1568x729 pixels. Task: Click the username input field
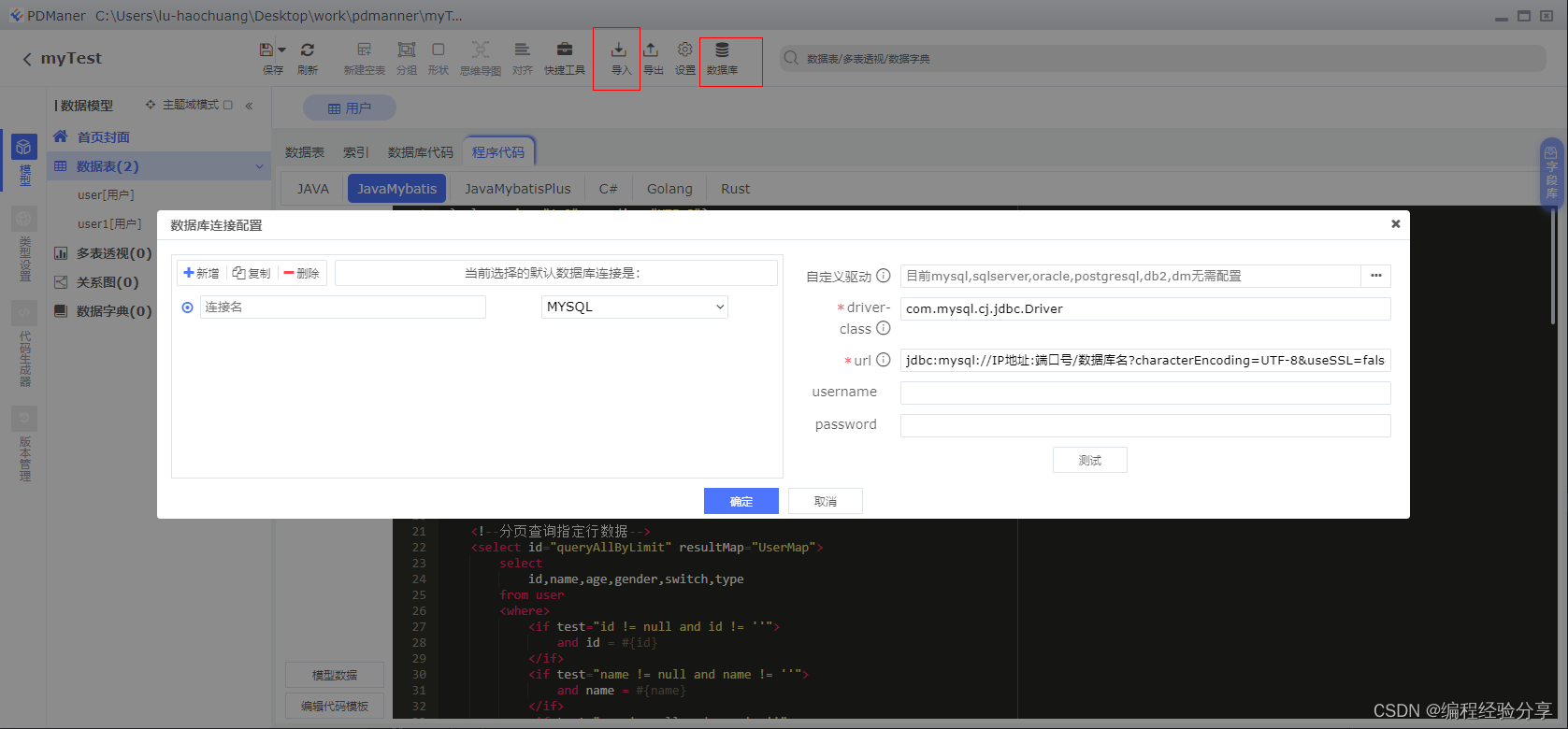click(1145, 393)
